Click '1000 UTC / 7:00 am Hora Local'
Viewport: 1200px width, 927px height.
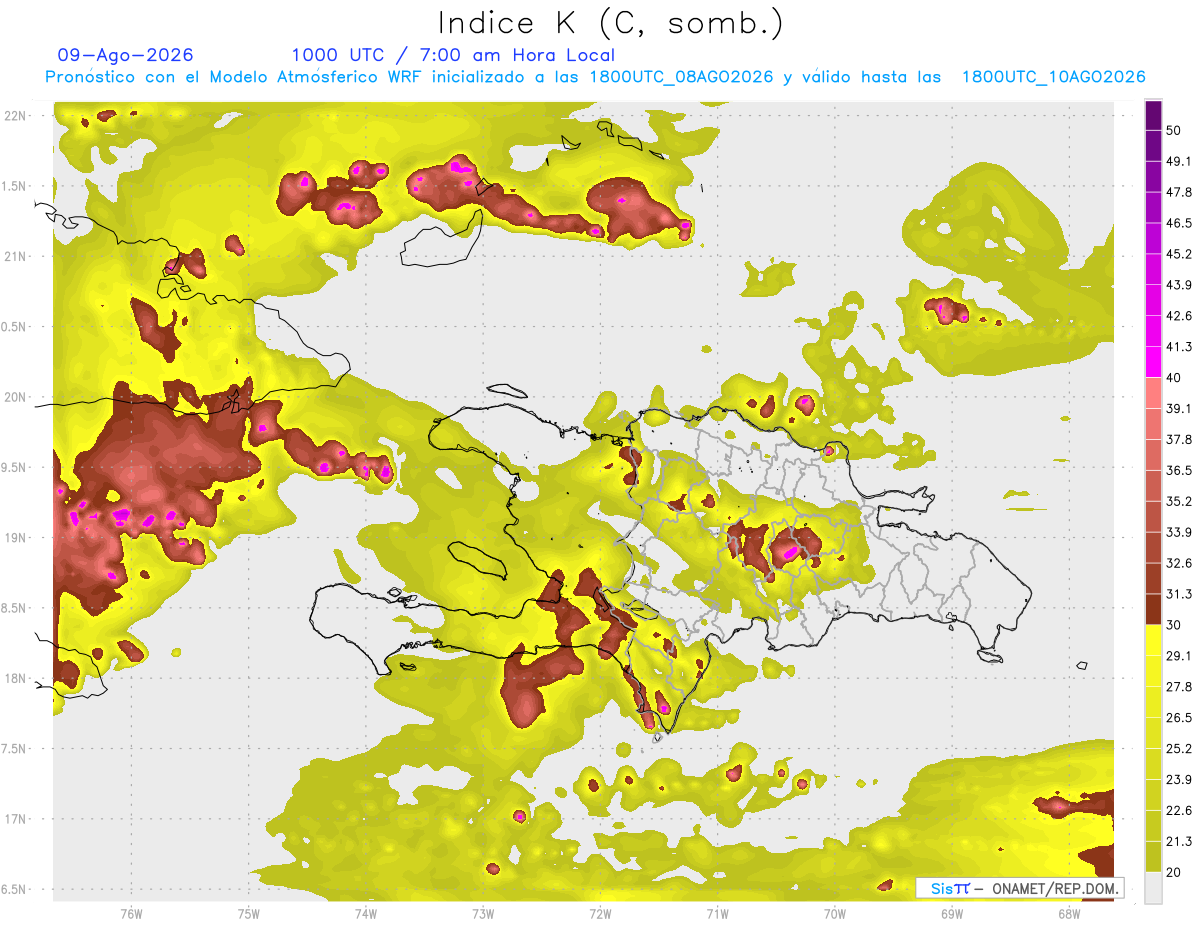(453, 55)
